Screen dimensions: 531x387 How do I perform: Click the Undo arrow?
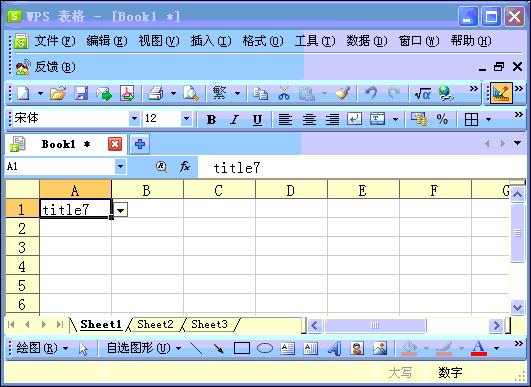(x=371, y=93)
